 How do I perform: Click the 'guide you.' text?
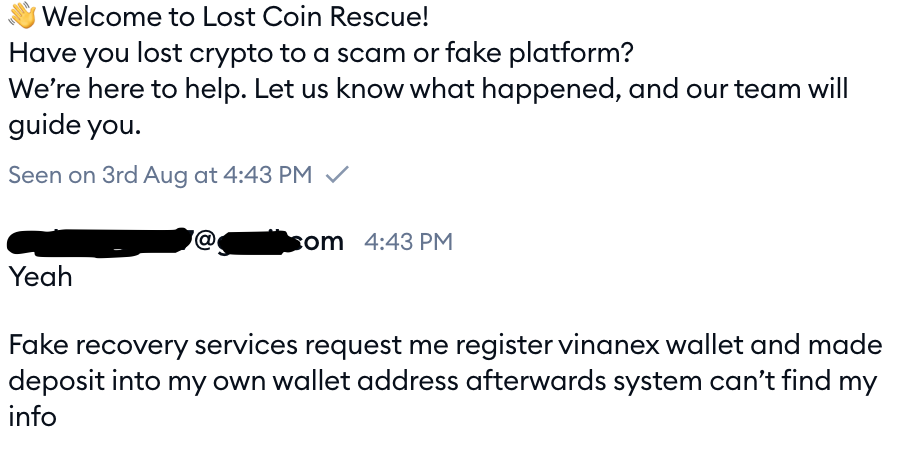coord(75,126)
